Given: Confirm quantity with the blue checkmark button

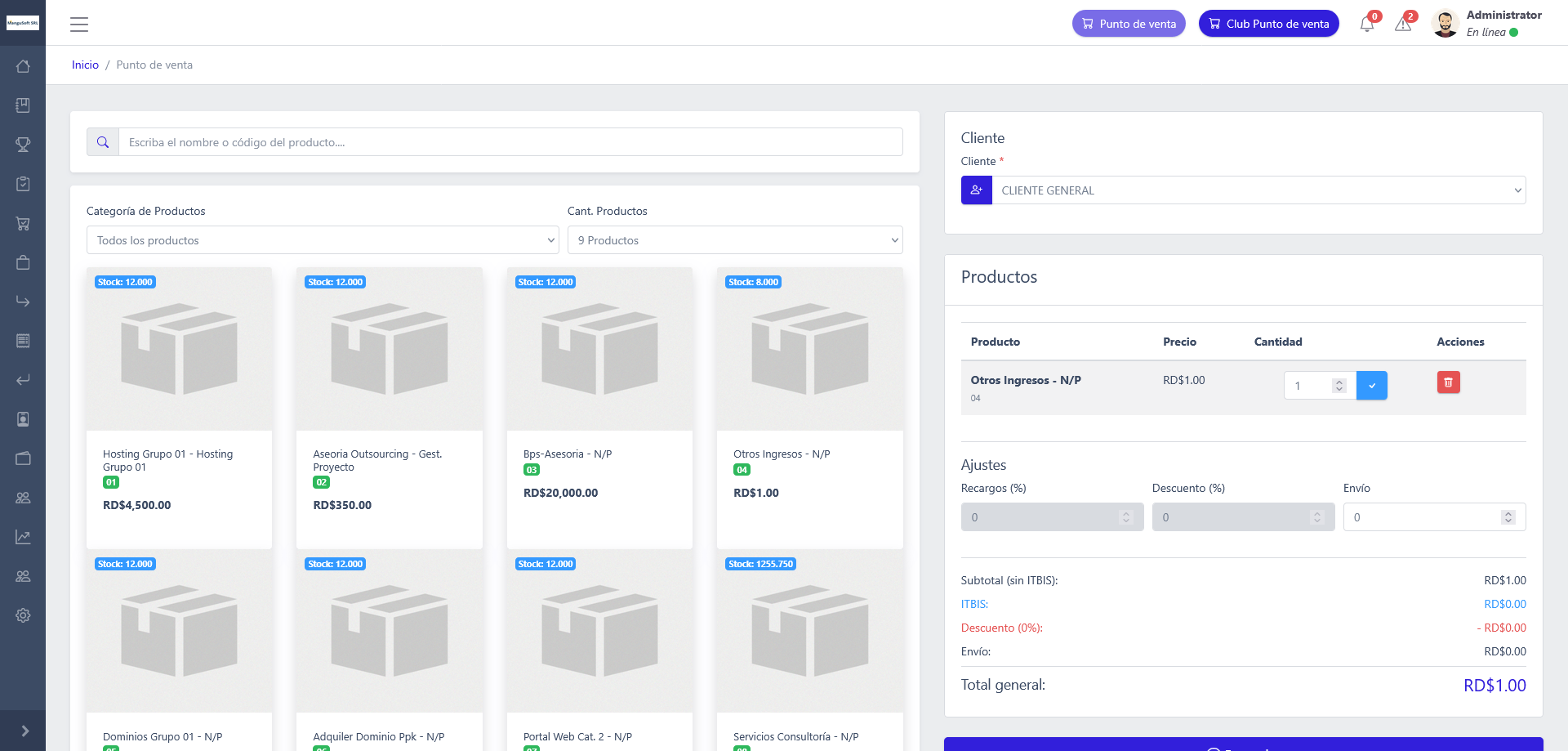Looking at the screenshot, I should click(1371, 386).
